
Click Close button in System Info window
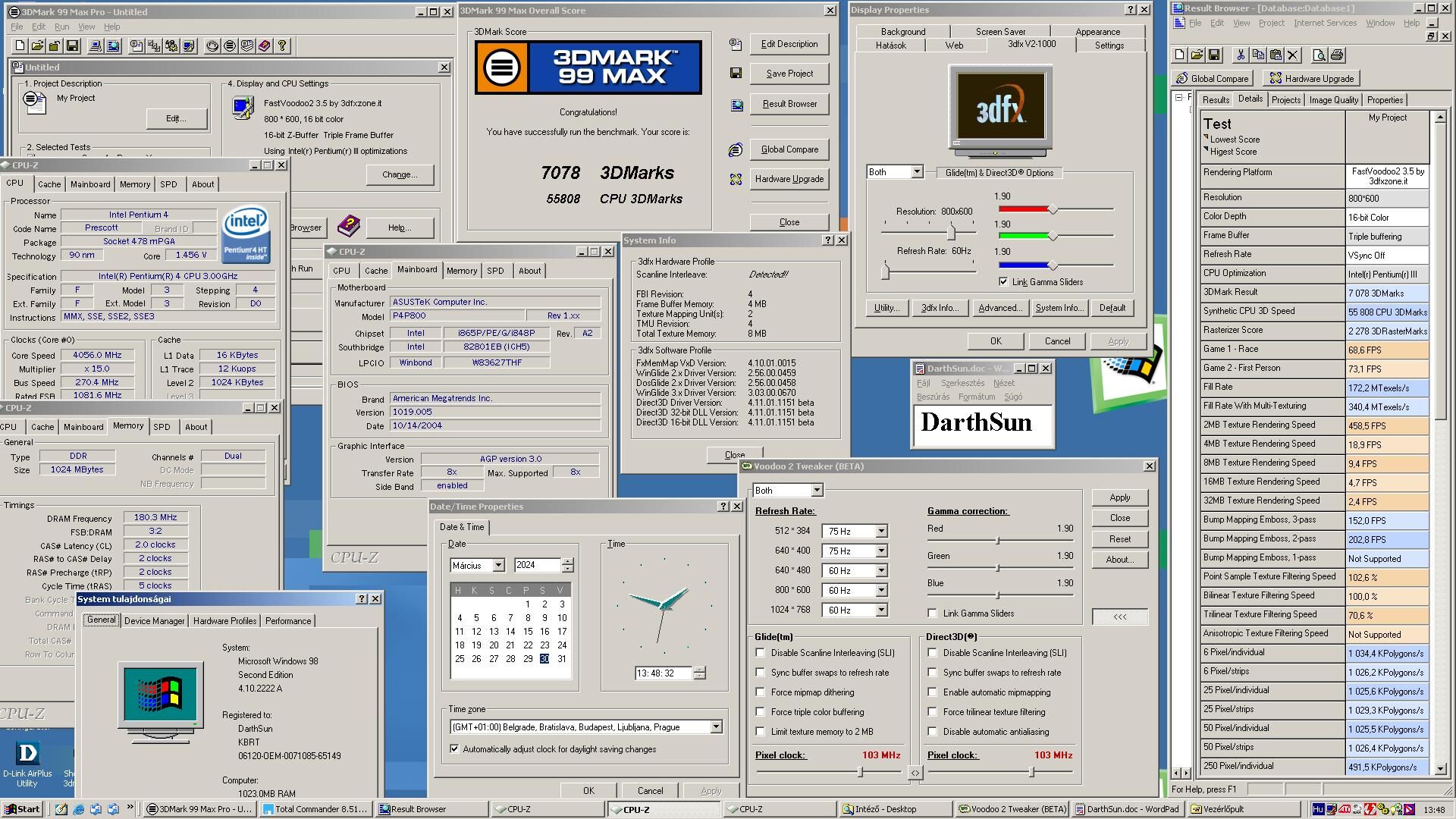tap(734, 455)
